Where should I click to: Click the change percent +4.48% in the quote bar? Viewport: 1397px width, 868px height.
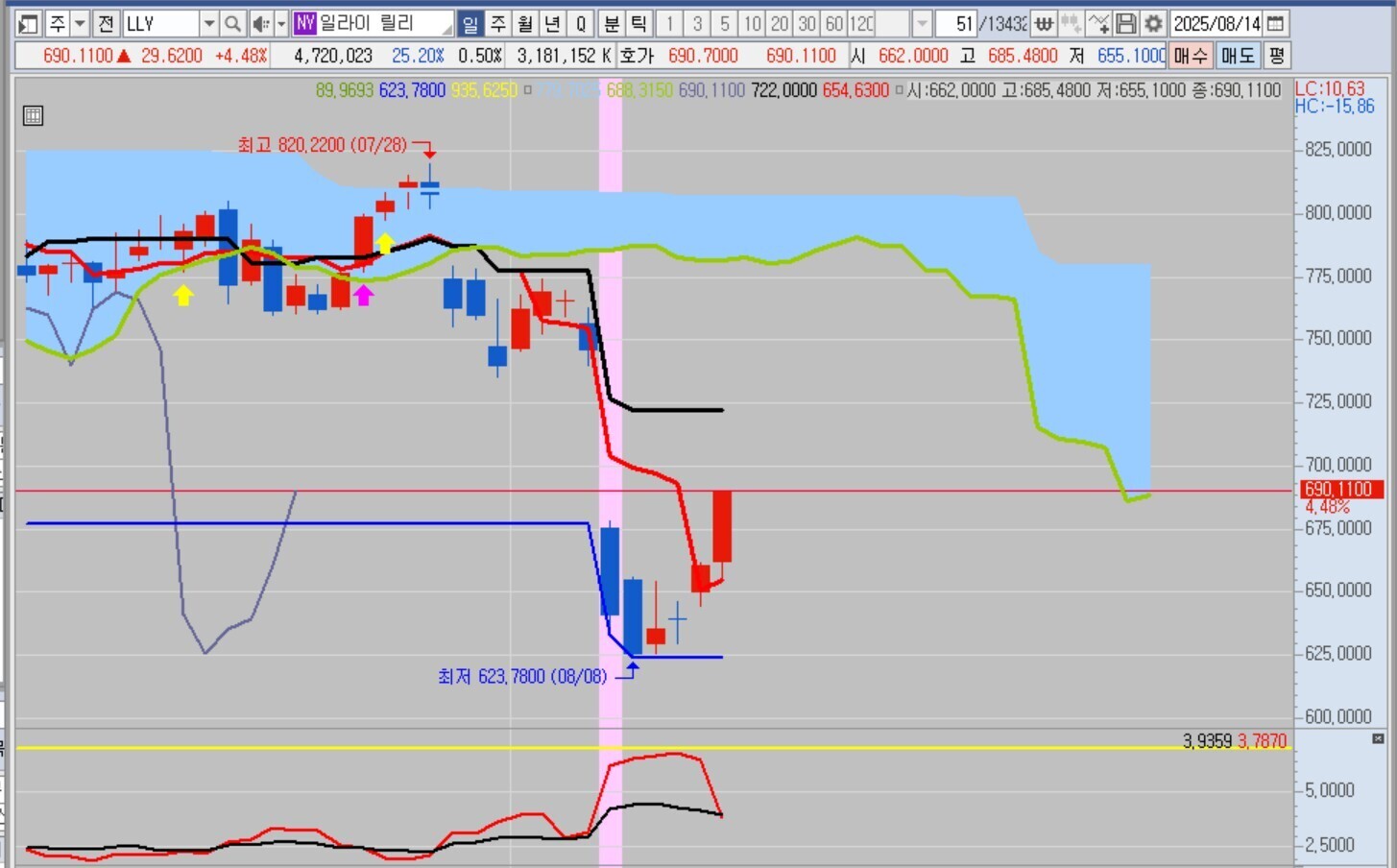tap(241, 56)
